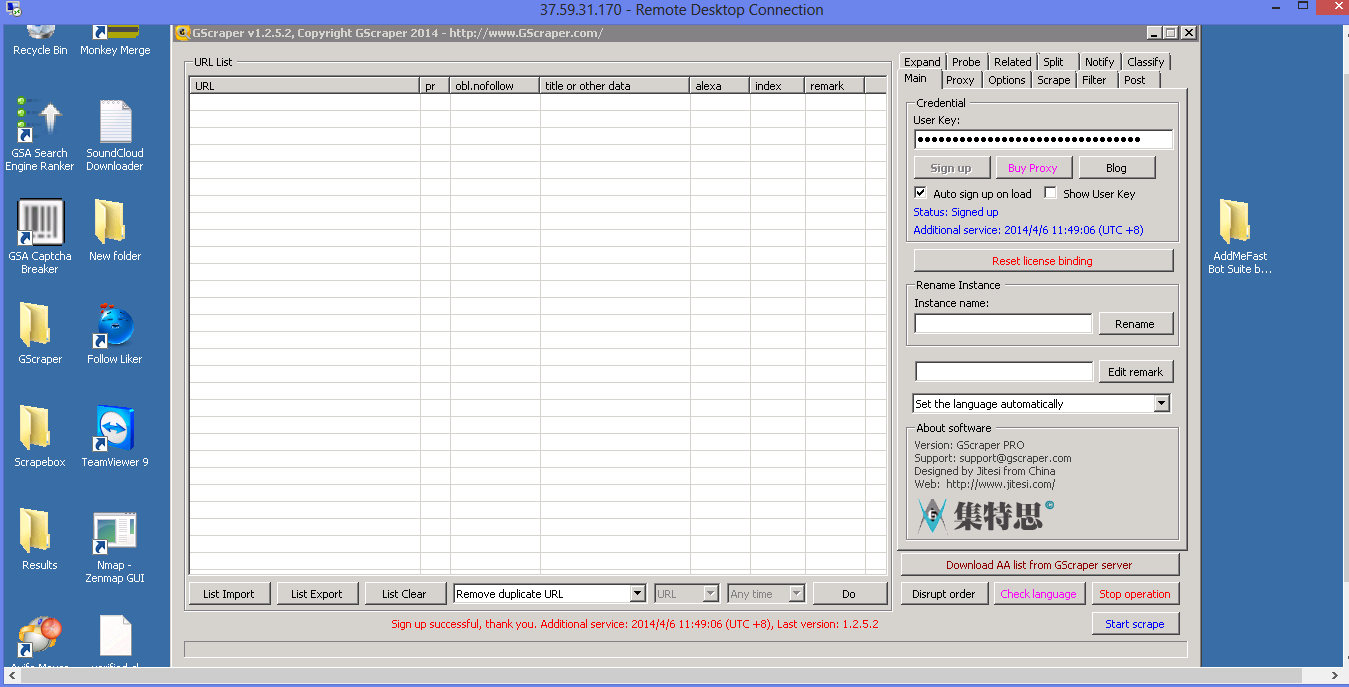
Task: Sort by the pr column header
Action: point(434,86)
